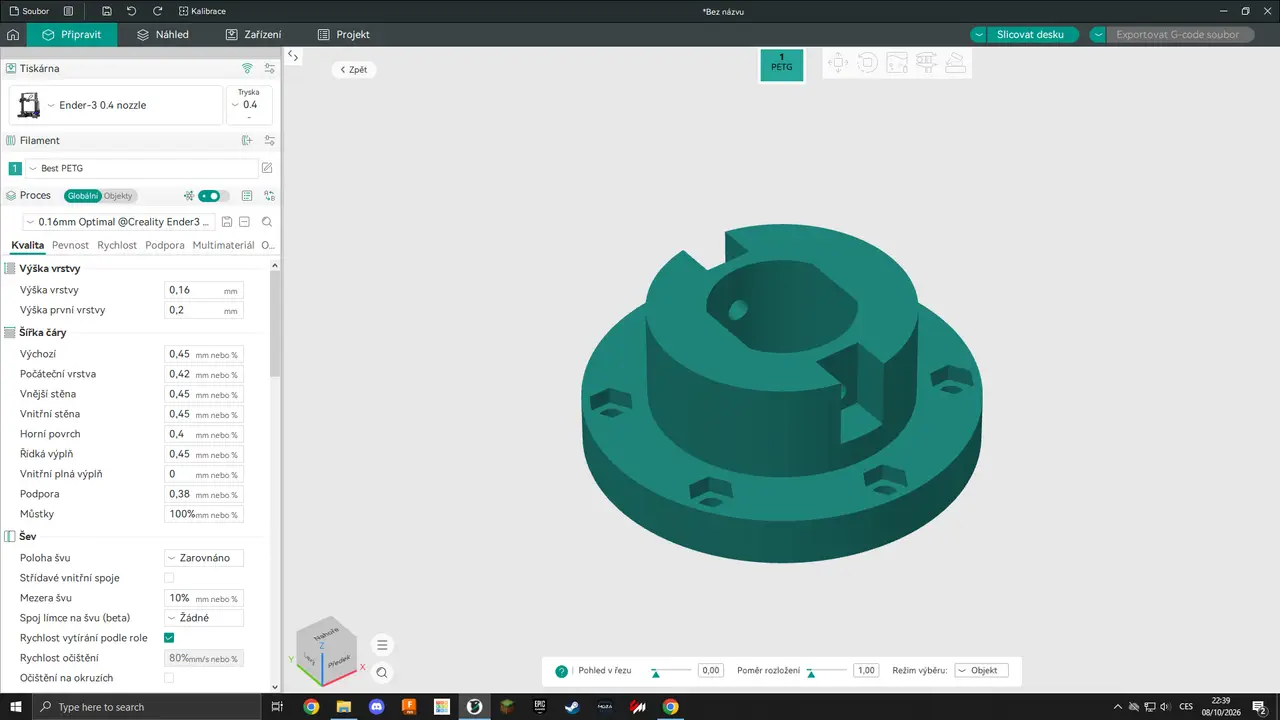Click the printer Wi-Fi connection icon

point(247,68)
